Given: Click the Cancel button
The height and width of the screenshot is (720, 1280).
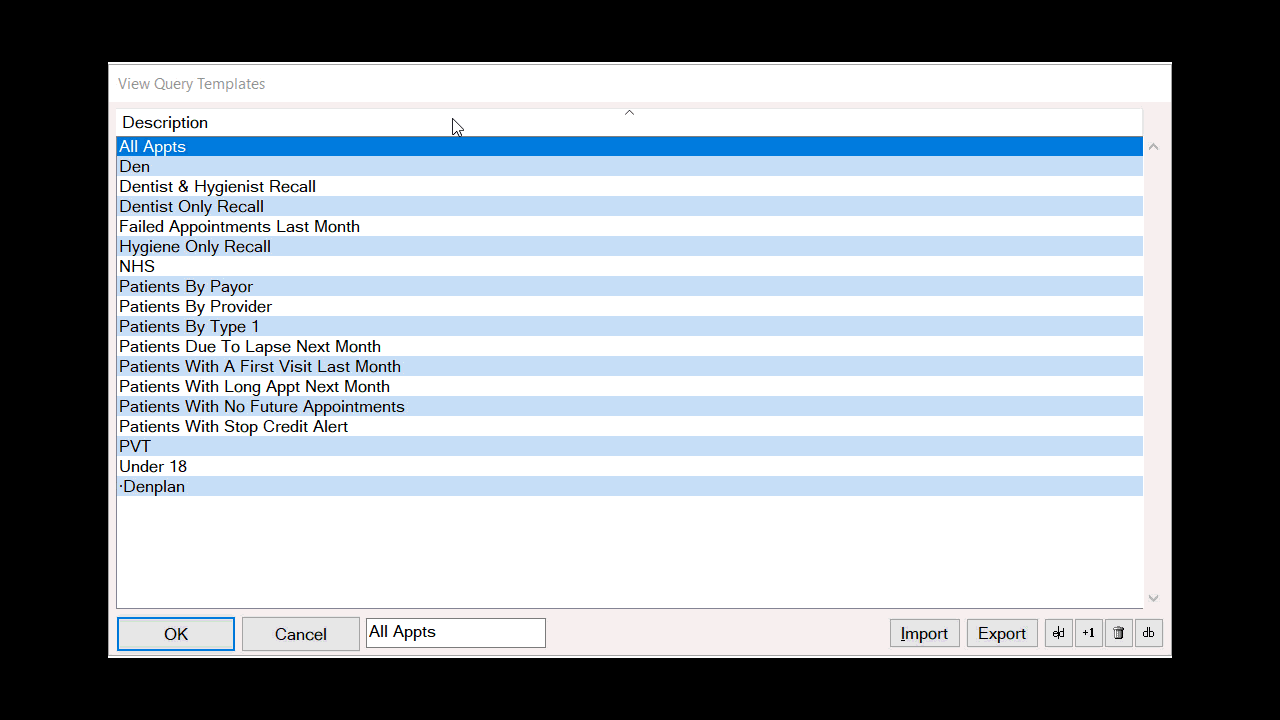Looking at the screenshot, I should [301, 634].
